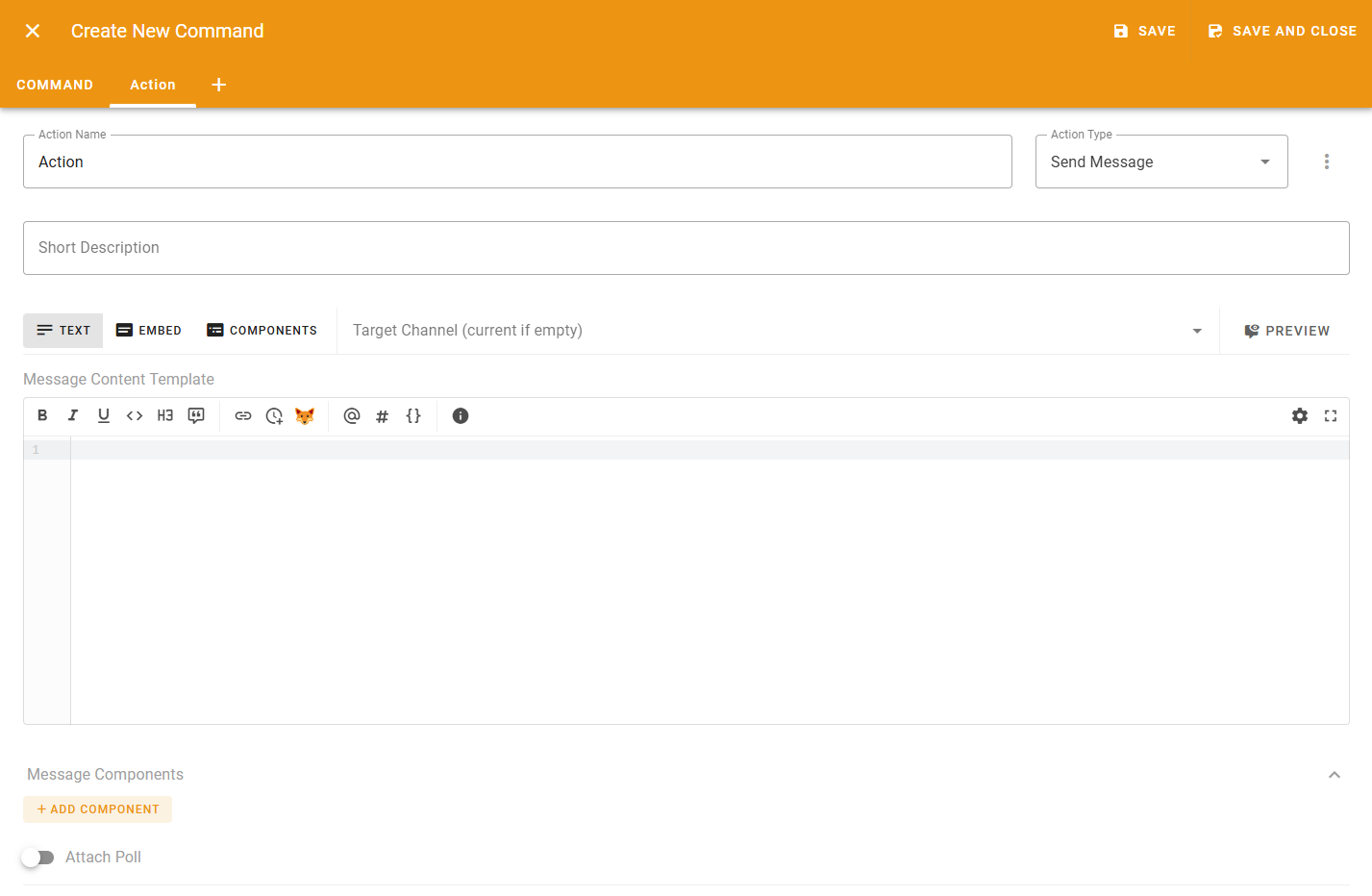Image resolution: width=1372 pixels, height=896 pixels.
Task: Insert channel reference with hash icon
Action: pyautogui.click(x=383, y=415)
